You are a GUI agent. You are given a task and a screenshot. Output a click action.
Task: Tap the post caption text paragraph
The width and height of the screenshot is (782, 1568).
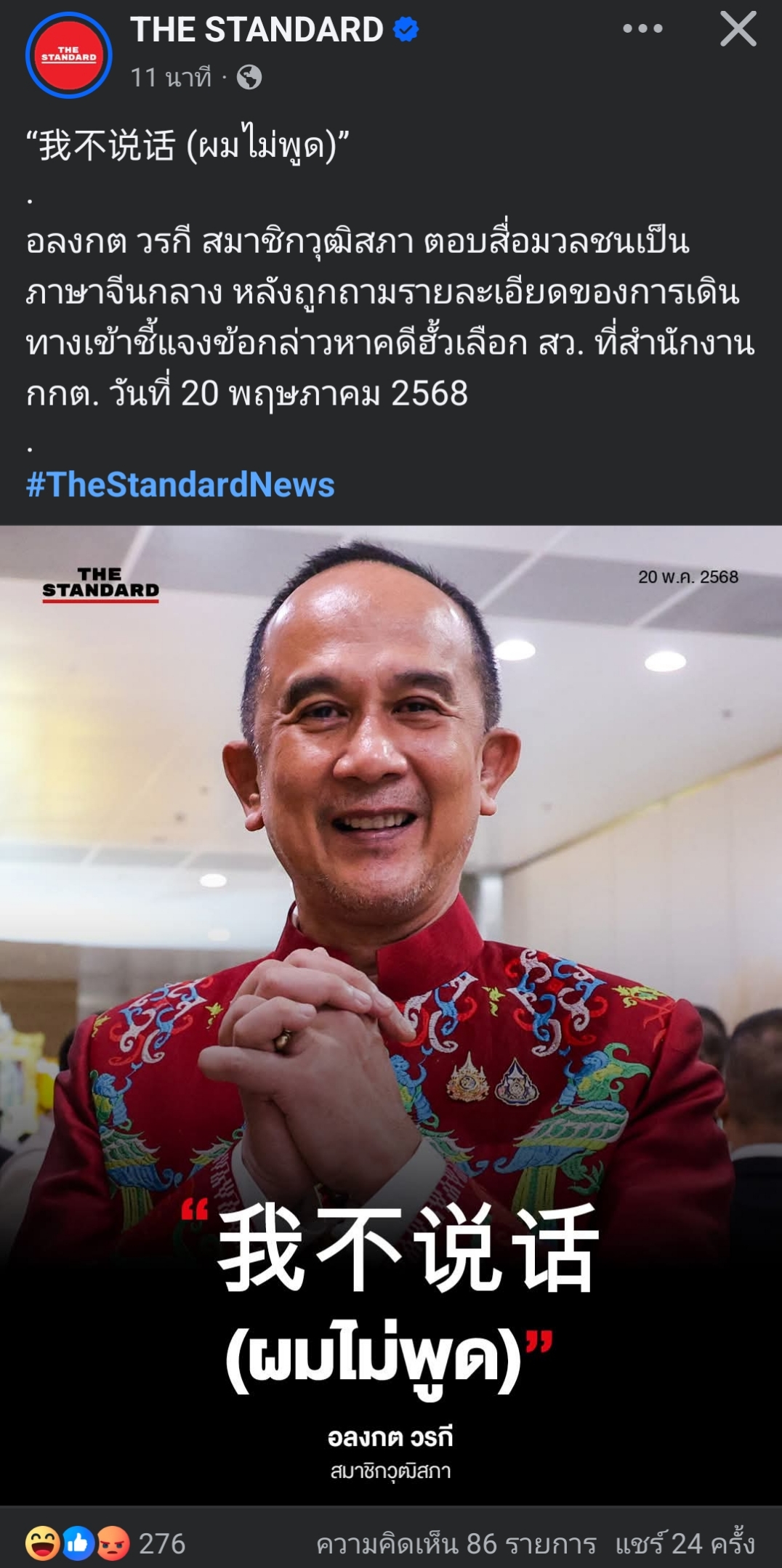[x=391, y=317]
